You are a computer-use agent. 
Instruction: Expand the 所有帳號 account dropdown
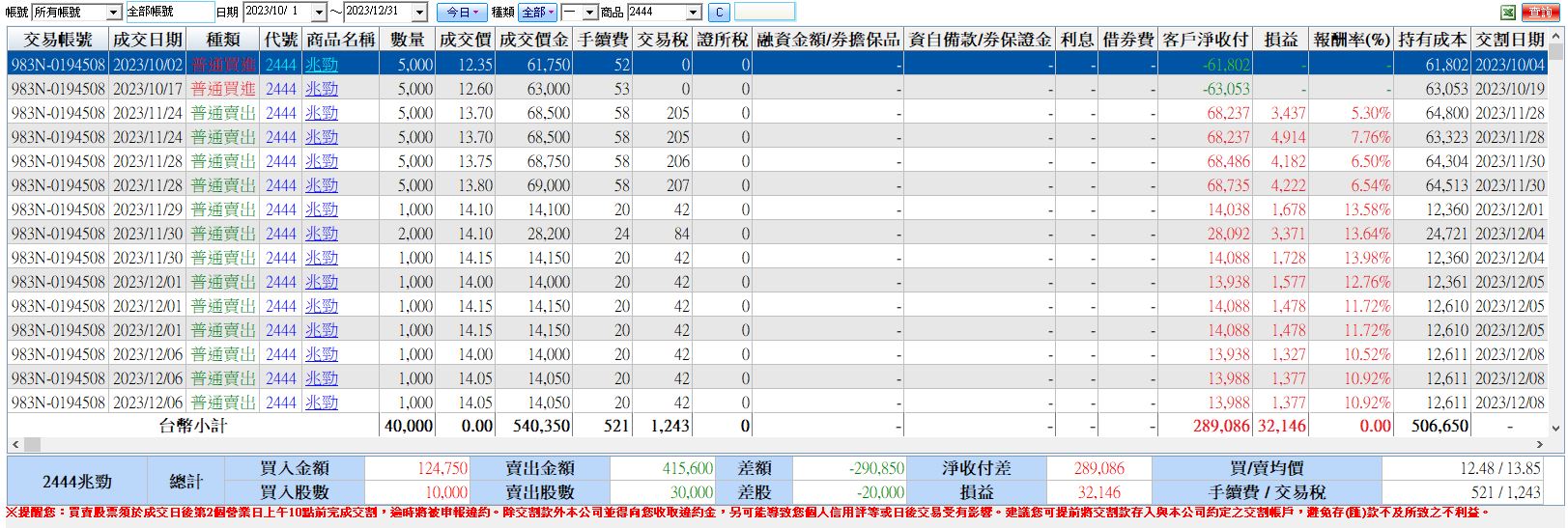[113, 13]
